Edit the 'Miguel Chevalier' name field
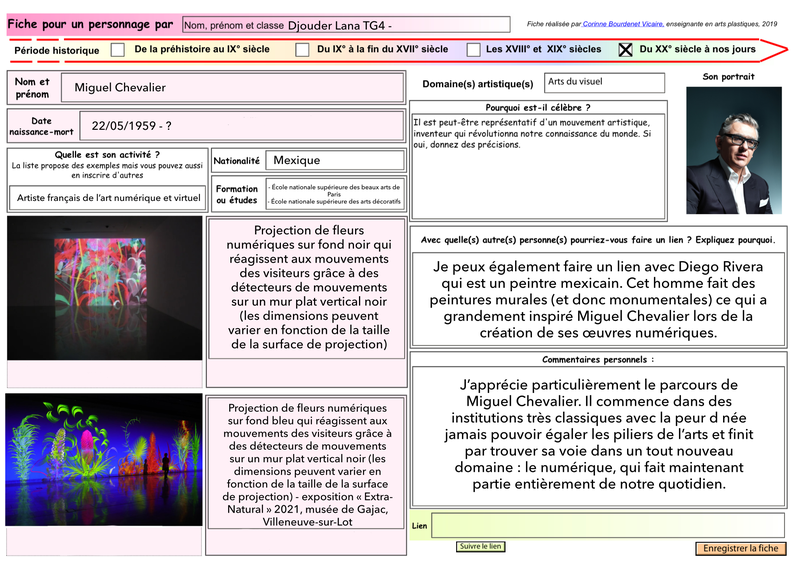Image resolution: width=800 pixels, height=571 pixels. [x=233, y=88]
